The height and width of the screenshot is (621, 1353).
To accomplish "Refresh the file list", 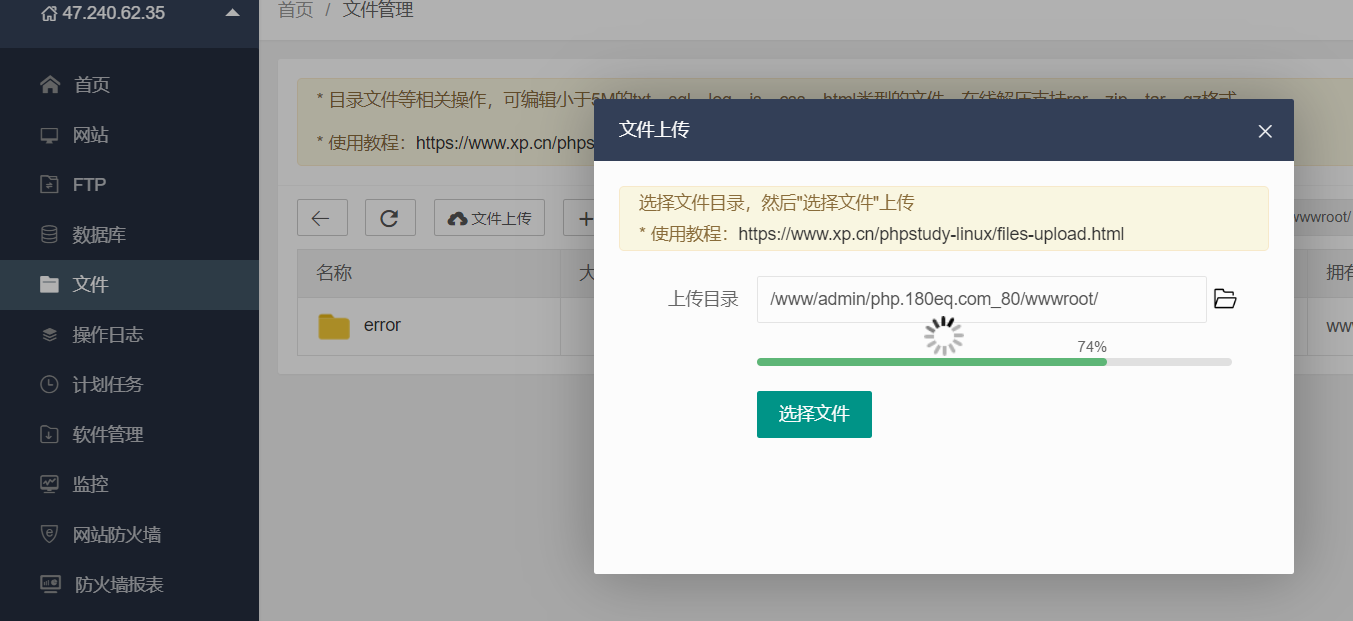I will [x=390, y=218].
